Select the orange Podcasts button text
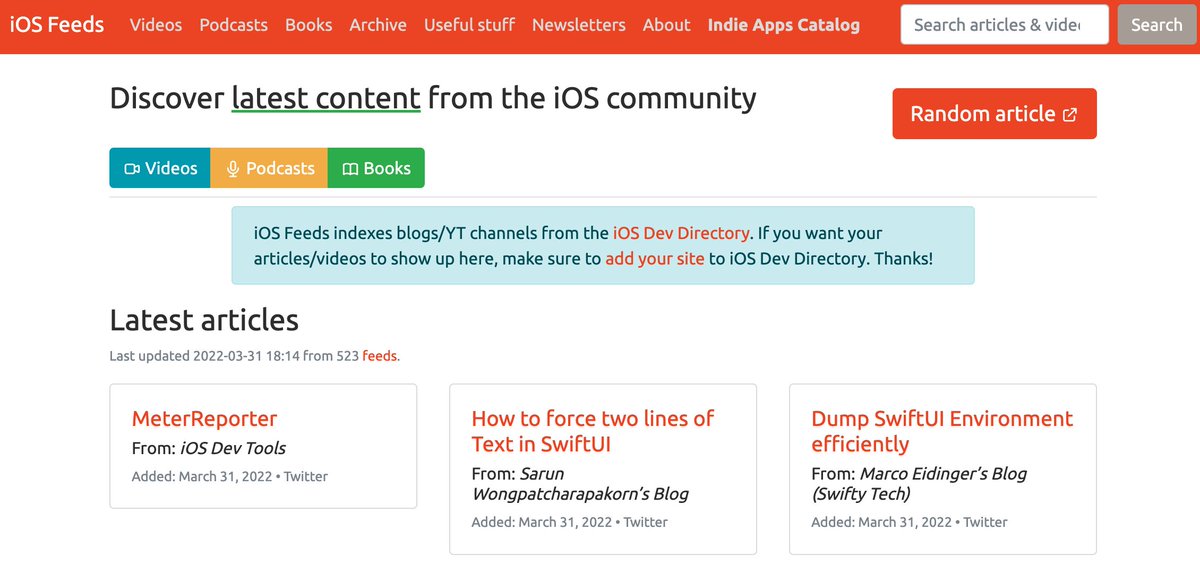 (280, 168)
